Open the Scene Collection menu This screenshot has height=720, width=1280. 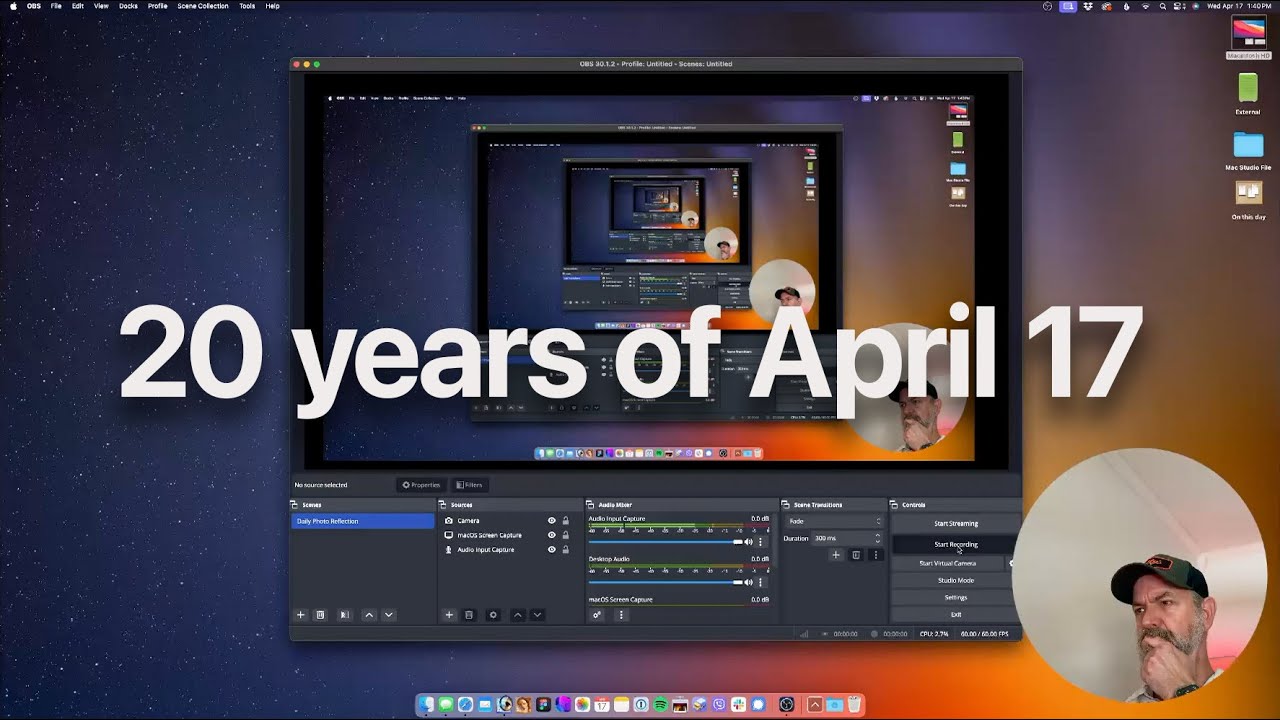(203, 6)
